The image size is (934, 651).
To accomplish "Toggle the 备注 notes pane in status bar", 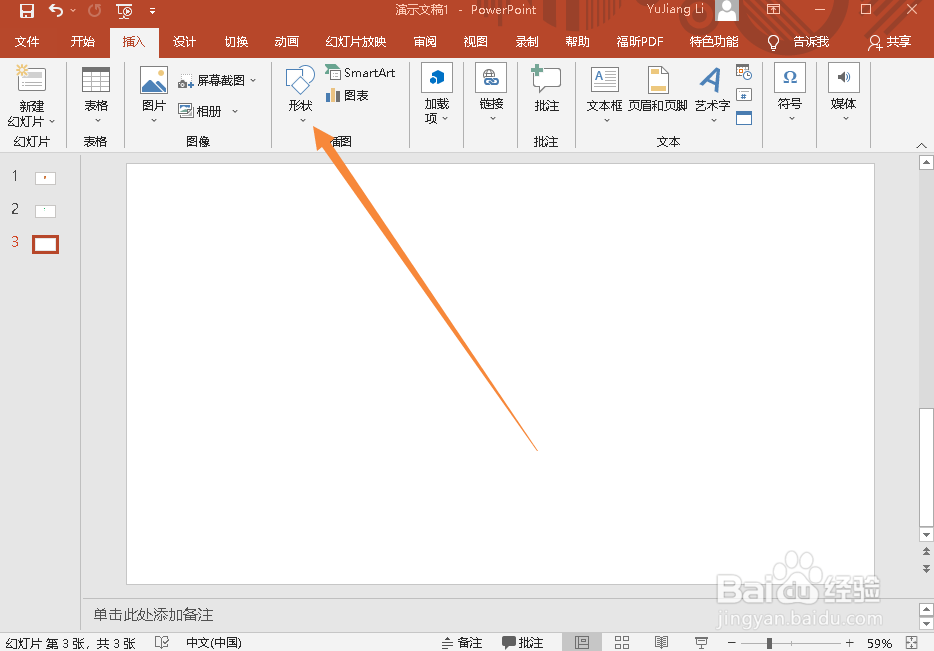I will 462,643.
